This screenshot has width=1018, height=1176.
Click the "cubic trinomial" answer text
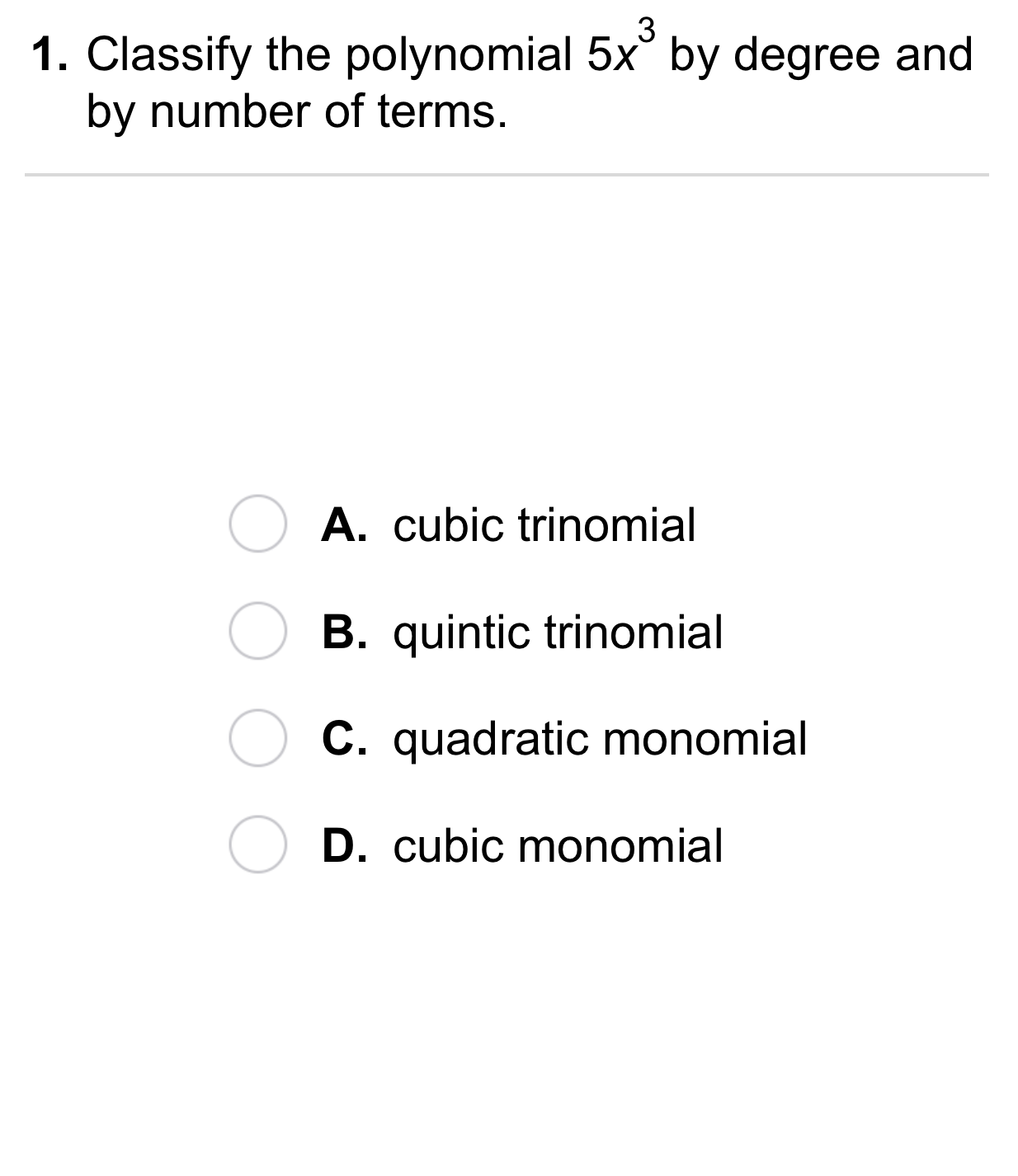544,524
